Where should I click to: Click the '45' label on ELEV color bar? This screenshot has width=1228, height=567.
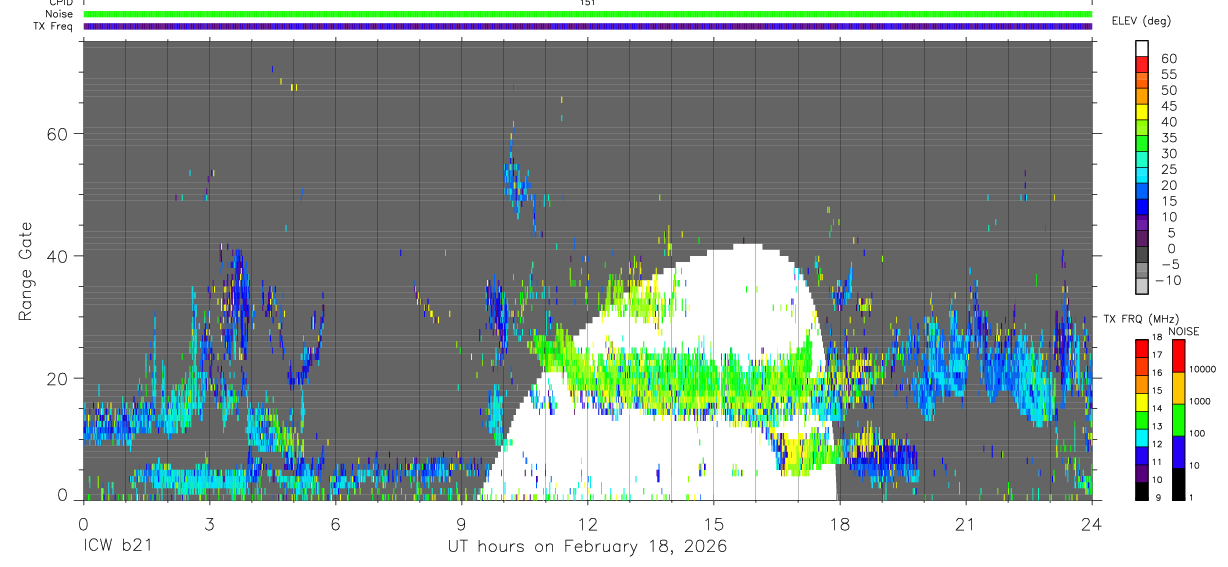click(x=1169, y=106)
